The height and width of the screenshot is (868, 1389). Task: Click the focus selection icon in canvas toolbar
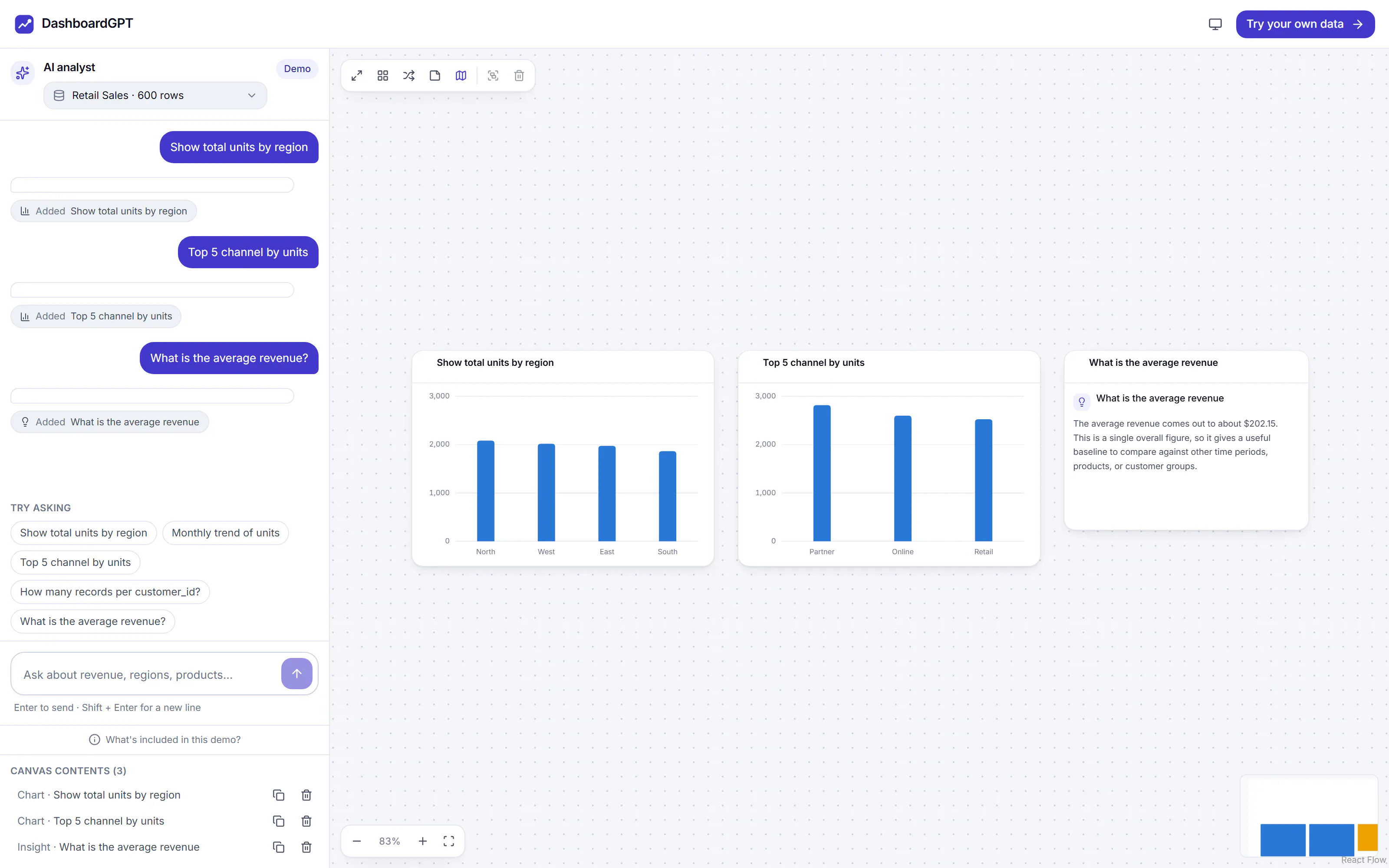[493, 76]
